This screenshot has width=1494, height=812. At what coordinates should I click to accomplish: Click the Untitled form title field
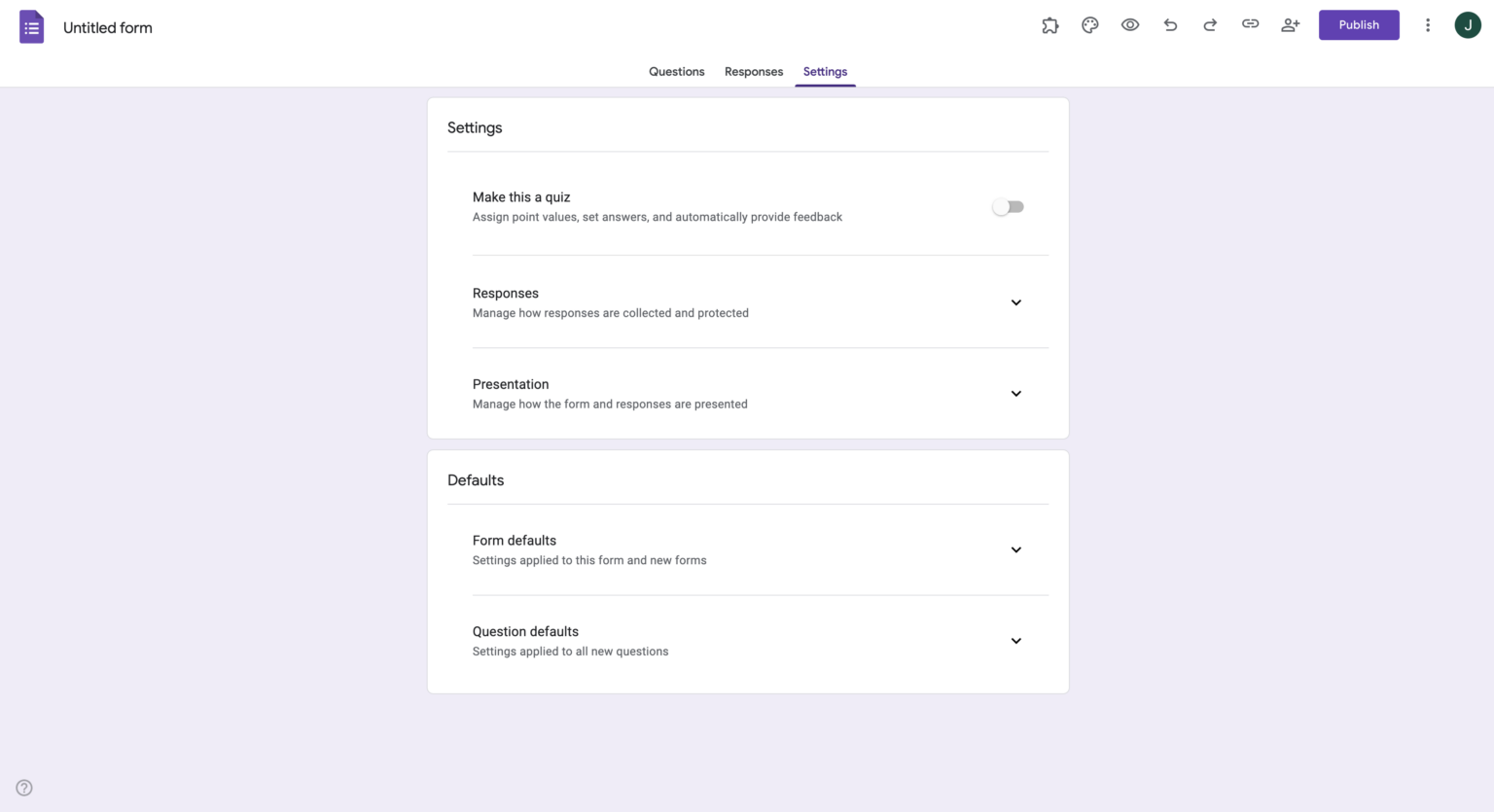[x=107, y=27]
